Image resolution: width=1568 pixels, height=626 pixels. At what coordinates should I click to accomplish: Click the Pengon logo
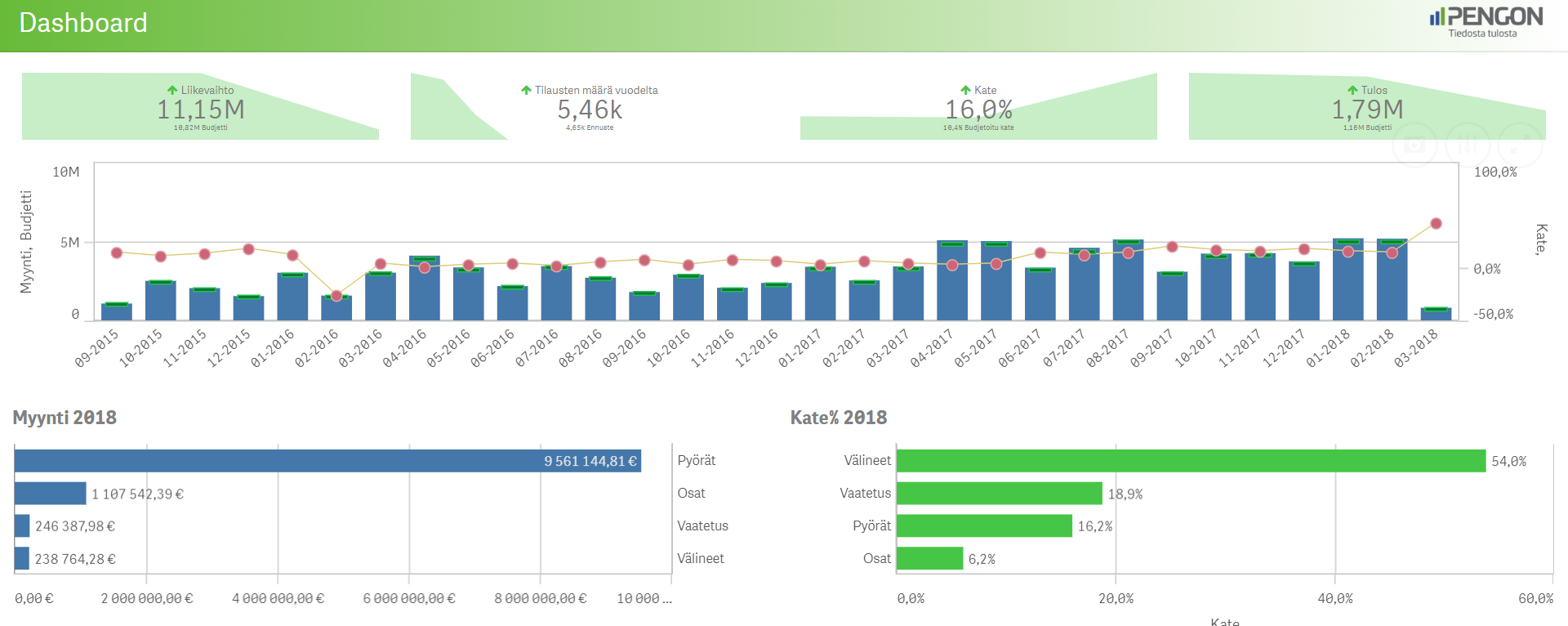(x=1486, y=17)
